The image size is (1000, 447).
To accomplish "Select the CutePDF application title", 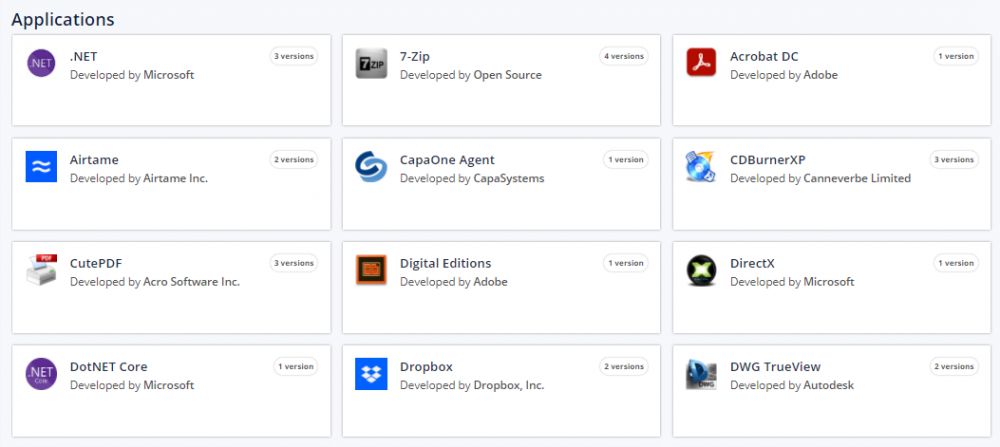I will click(x=96, y=263).
